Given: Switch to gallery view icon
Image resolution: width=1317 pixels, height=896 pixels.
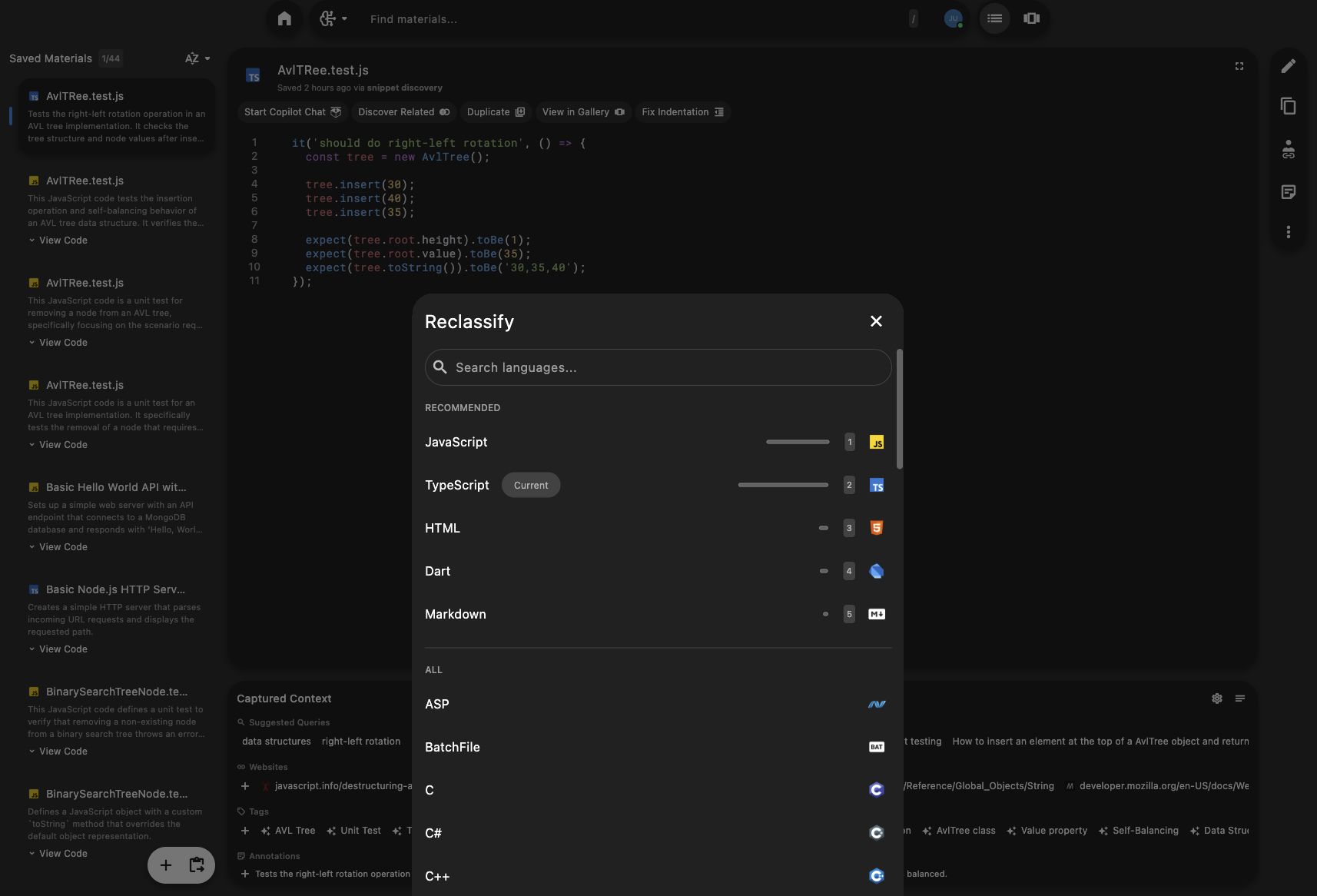Looking at the screenshot, I should click(1031, 18).
